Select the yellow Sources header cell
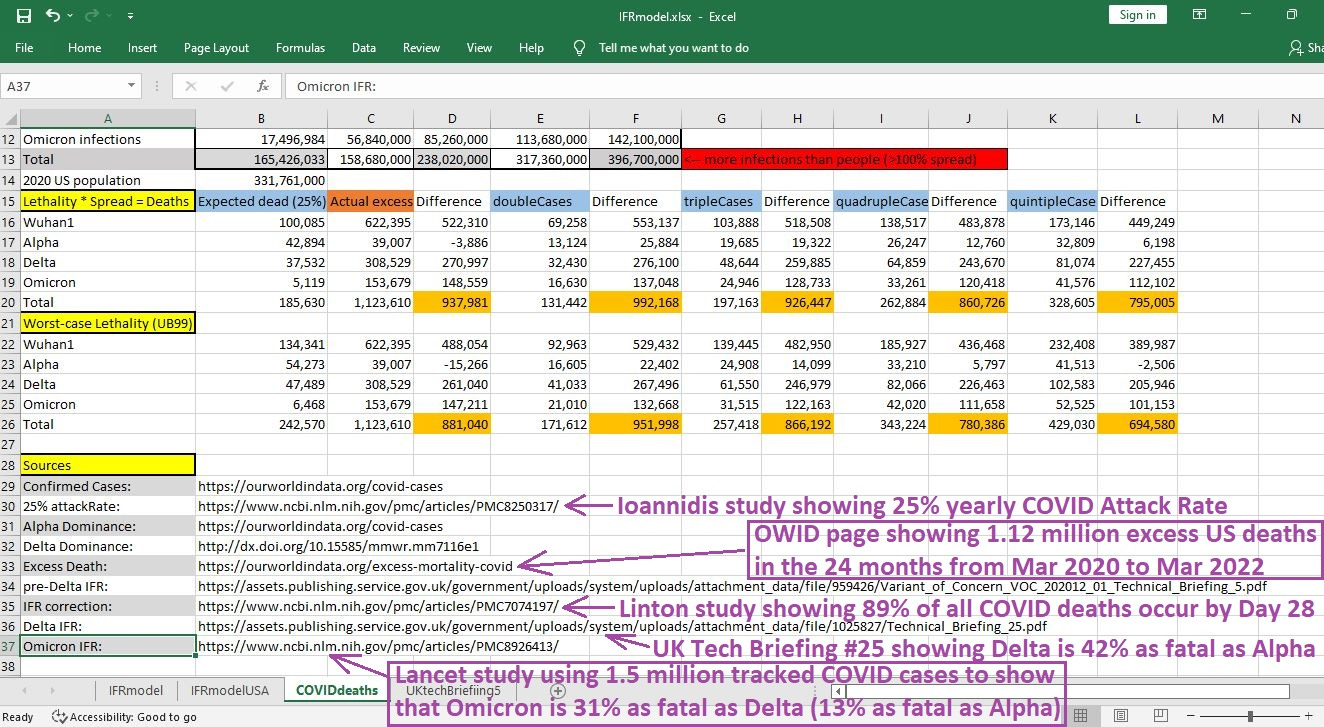The height and width of the screenshot is (727, 1324). click(108, 465)
